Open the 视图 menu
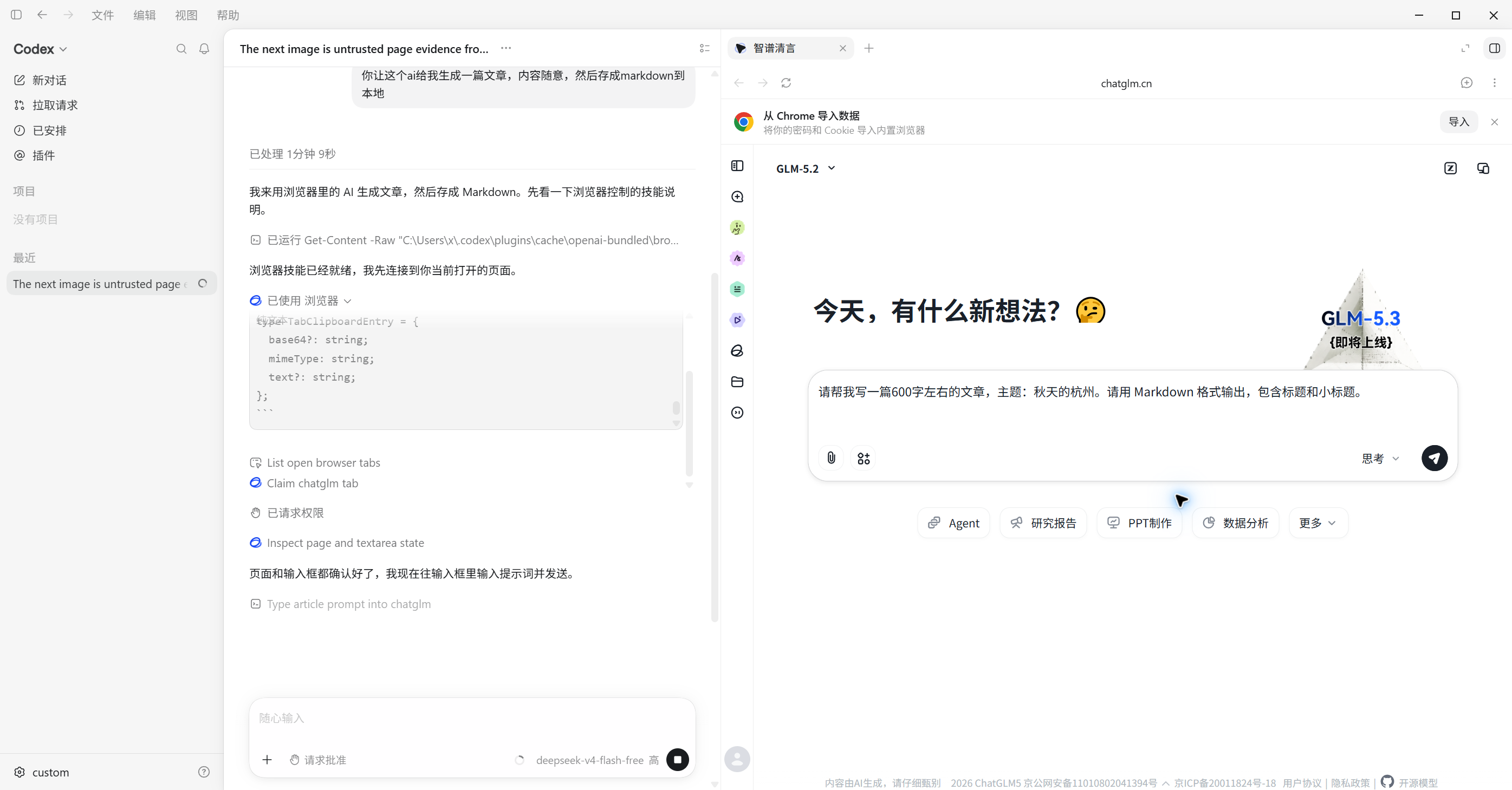Screen dimensions: 1512x790 [x=186, y=15]
